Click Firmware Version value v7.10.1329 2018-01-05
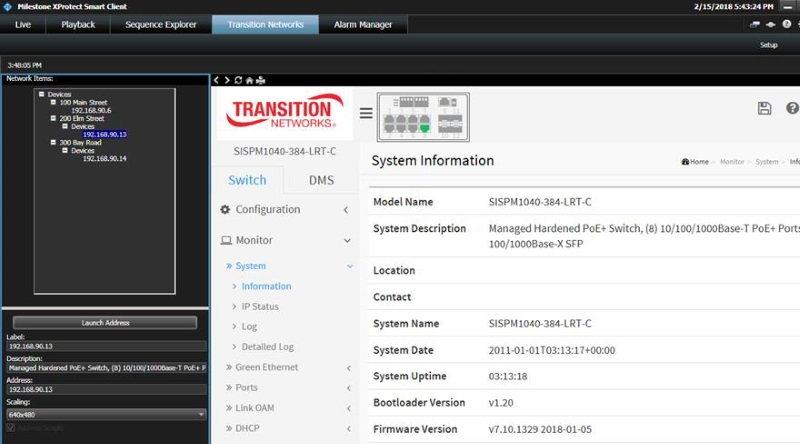Screen dimensions: 800x444 click(x=540, y=429)
